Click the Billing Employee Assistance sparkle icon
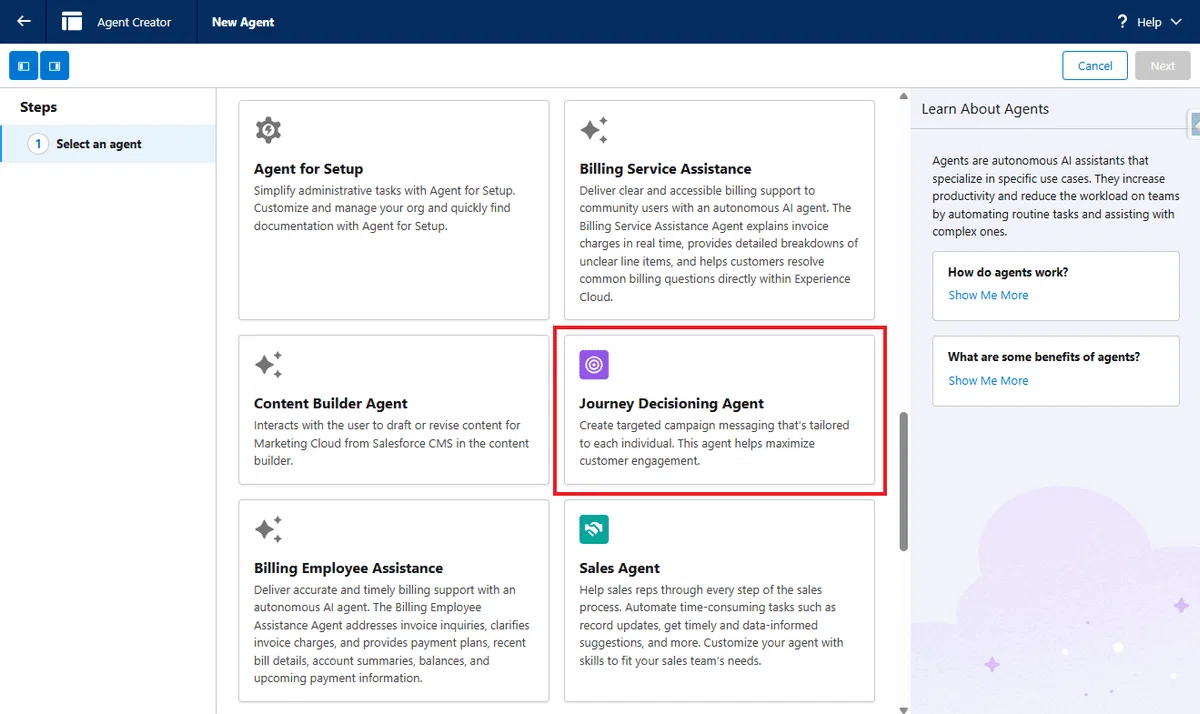The height and width of the screenshot is (714, 1200). [268, 529]
